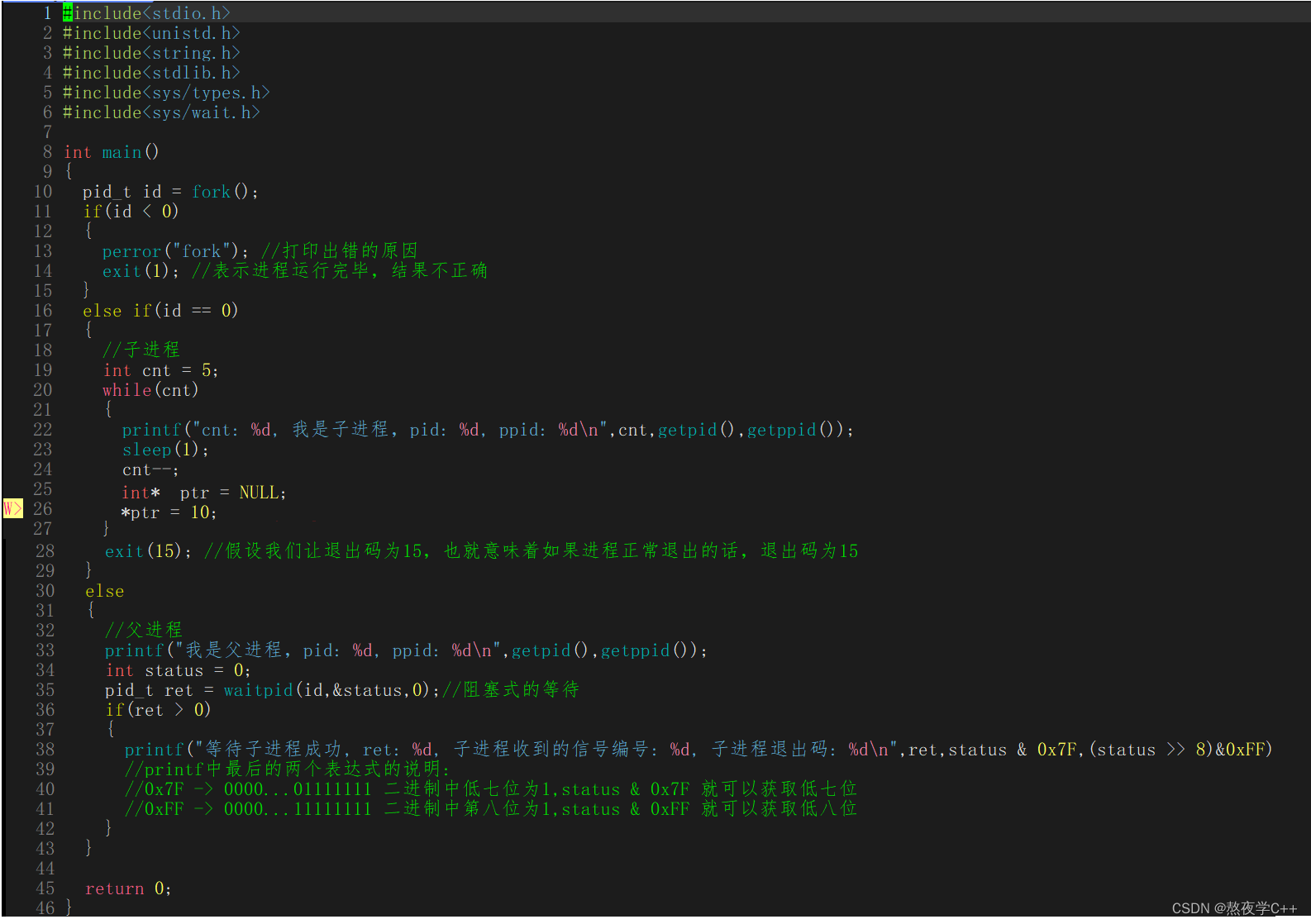Click the //子进程 comment

[141, 350]
